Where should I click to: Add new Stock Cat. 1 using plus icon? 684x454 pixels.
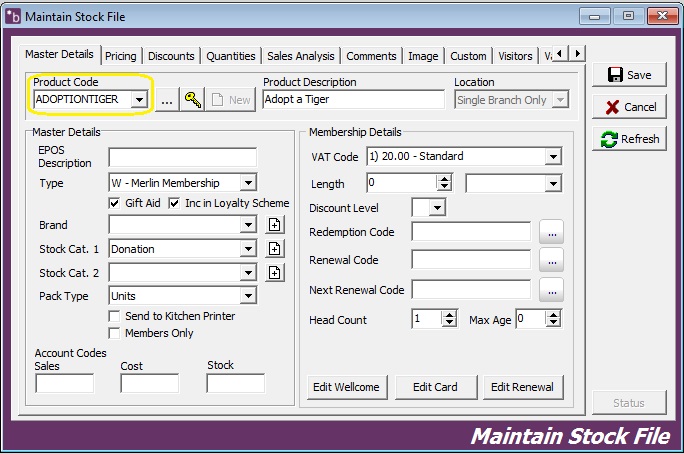275,249
